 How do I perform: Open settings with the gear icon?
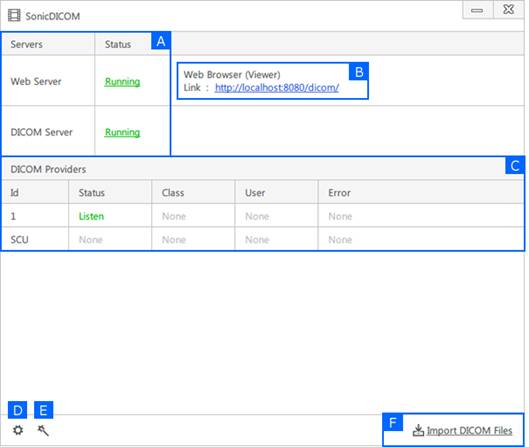(x=18, y=430)
